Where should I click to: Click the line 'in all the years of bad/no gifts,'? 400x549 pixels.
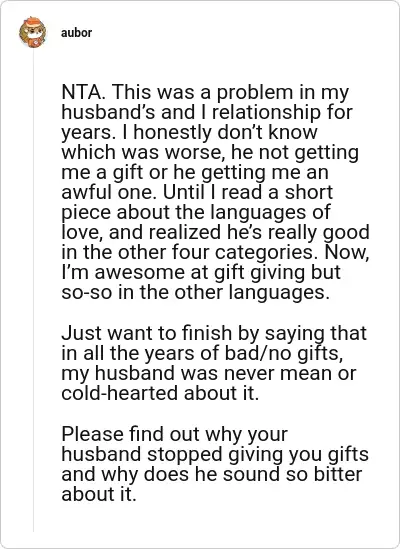[x=202, y=353]
